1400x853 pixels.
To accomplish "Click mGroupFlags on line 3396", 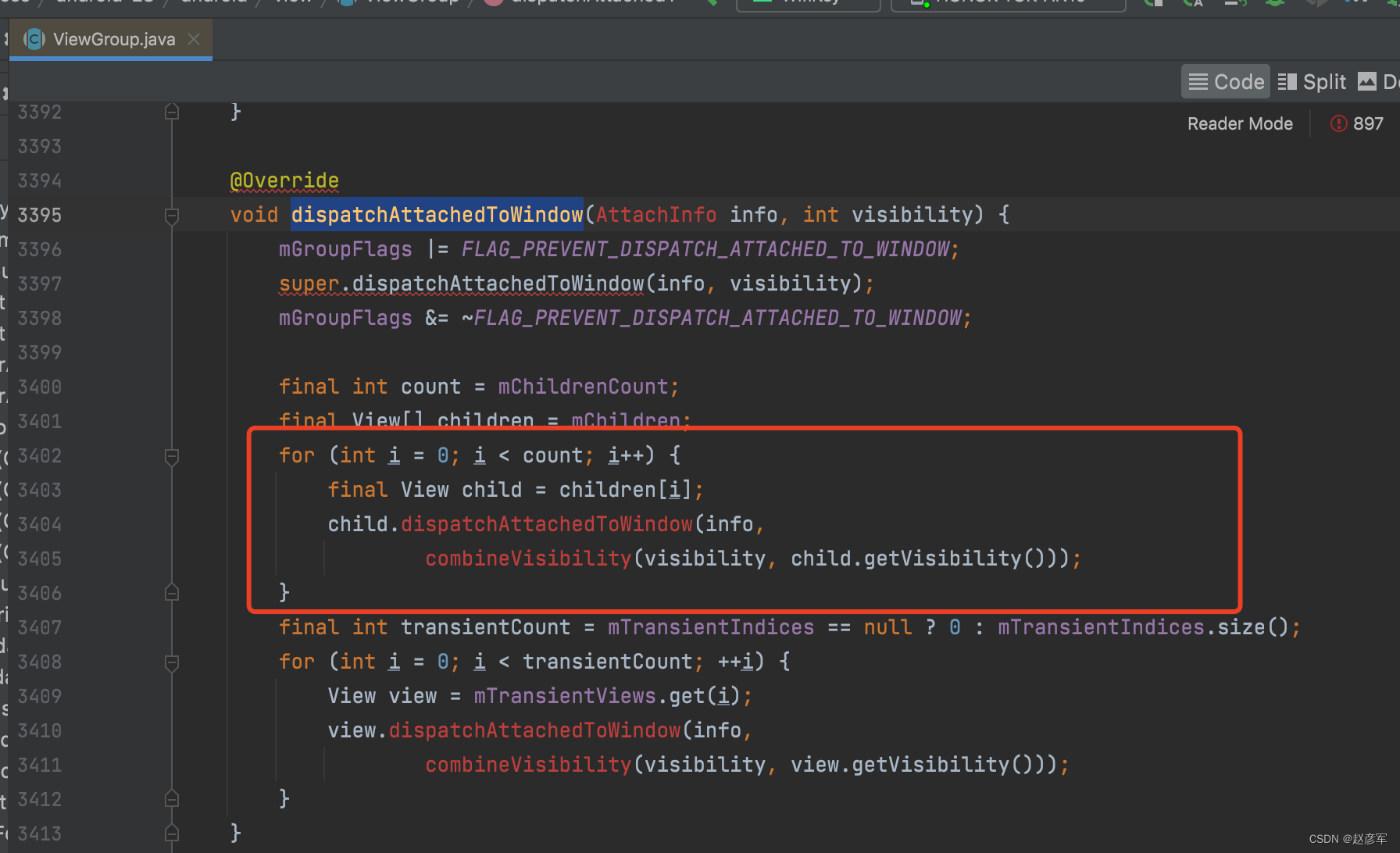I will (x=345, y=249).
